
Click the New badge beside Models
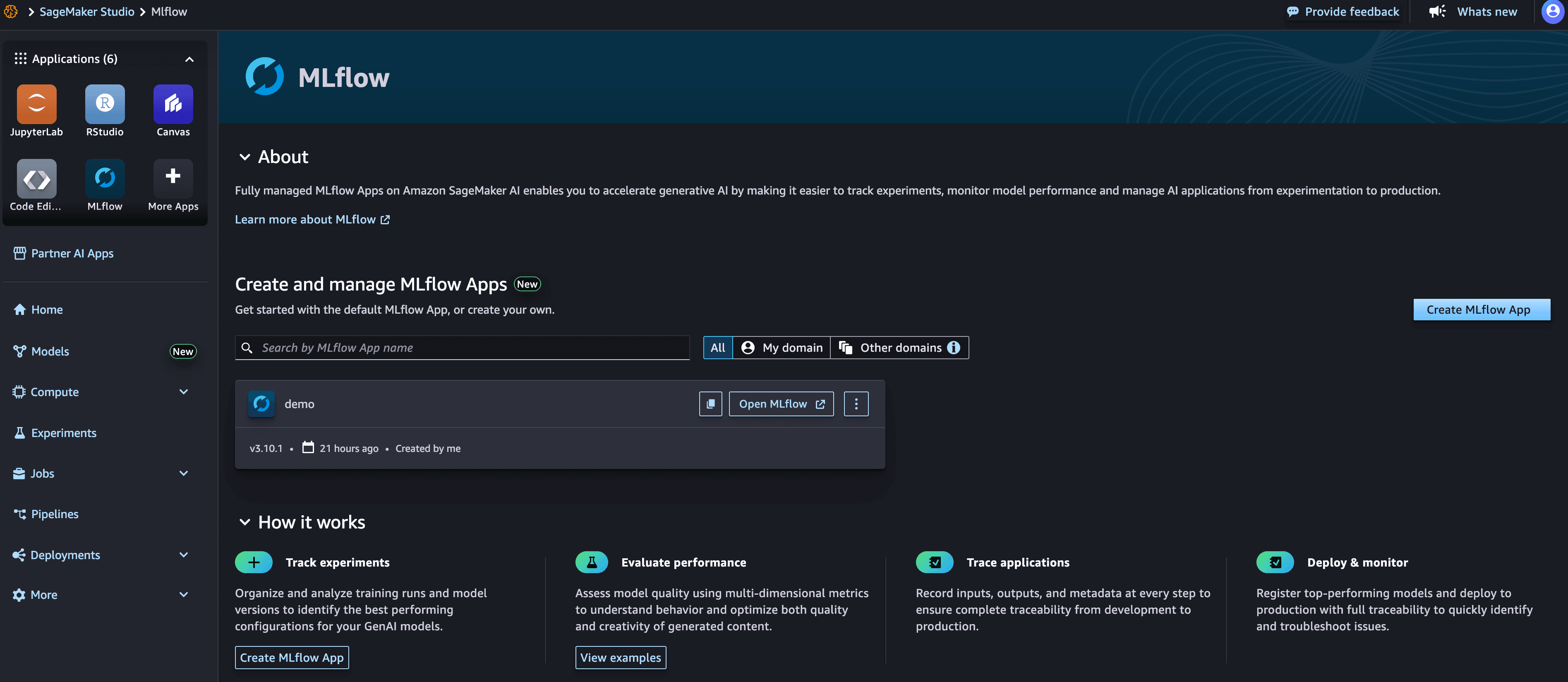coord(182,351)
